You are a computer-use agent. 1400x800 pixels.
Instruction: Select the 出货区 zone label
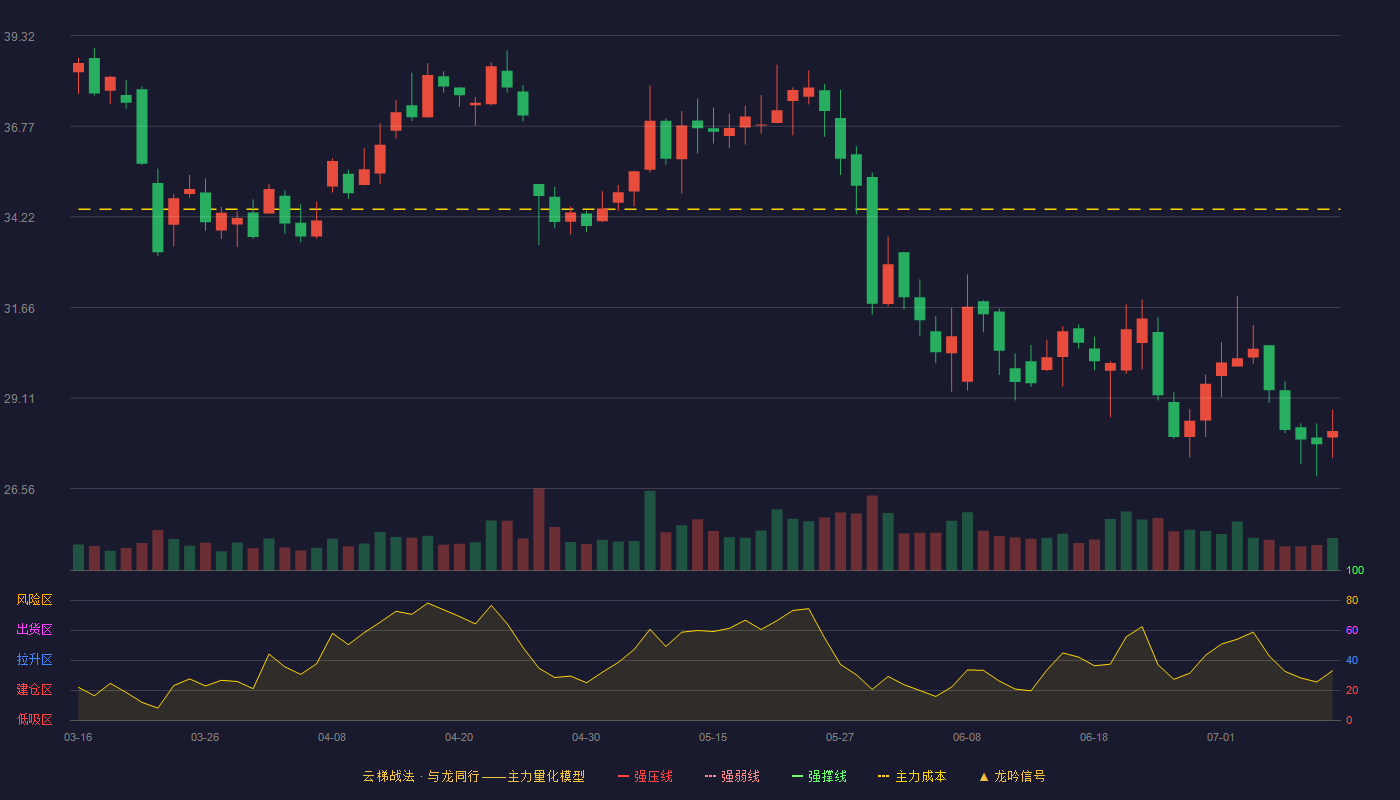(34, 630)
